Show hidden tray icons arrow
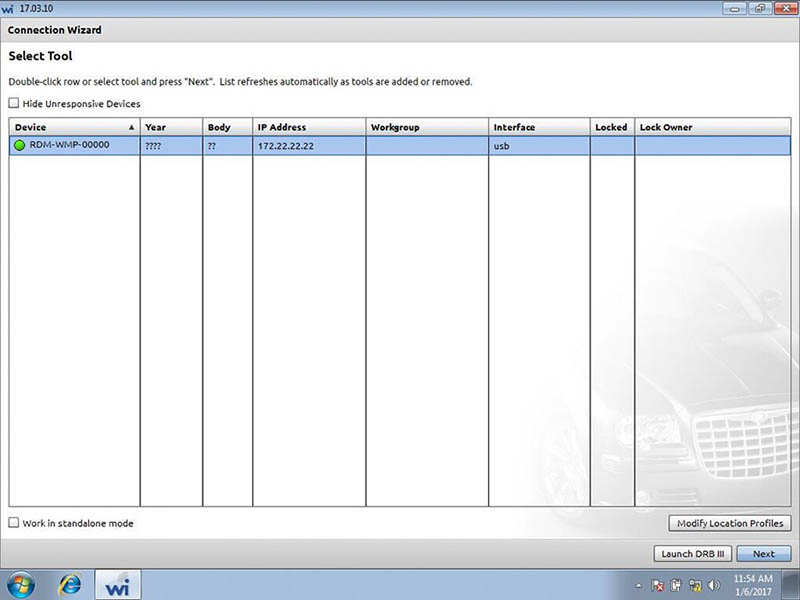Image resolution: width=800 pixels, height=600 pixels. (x=638, y=586)
